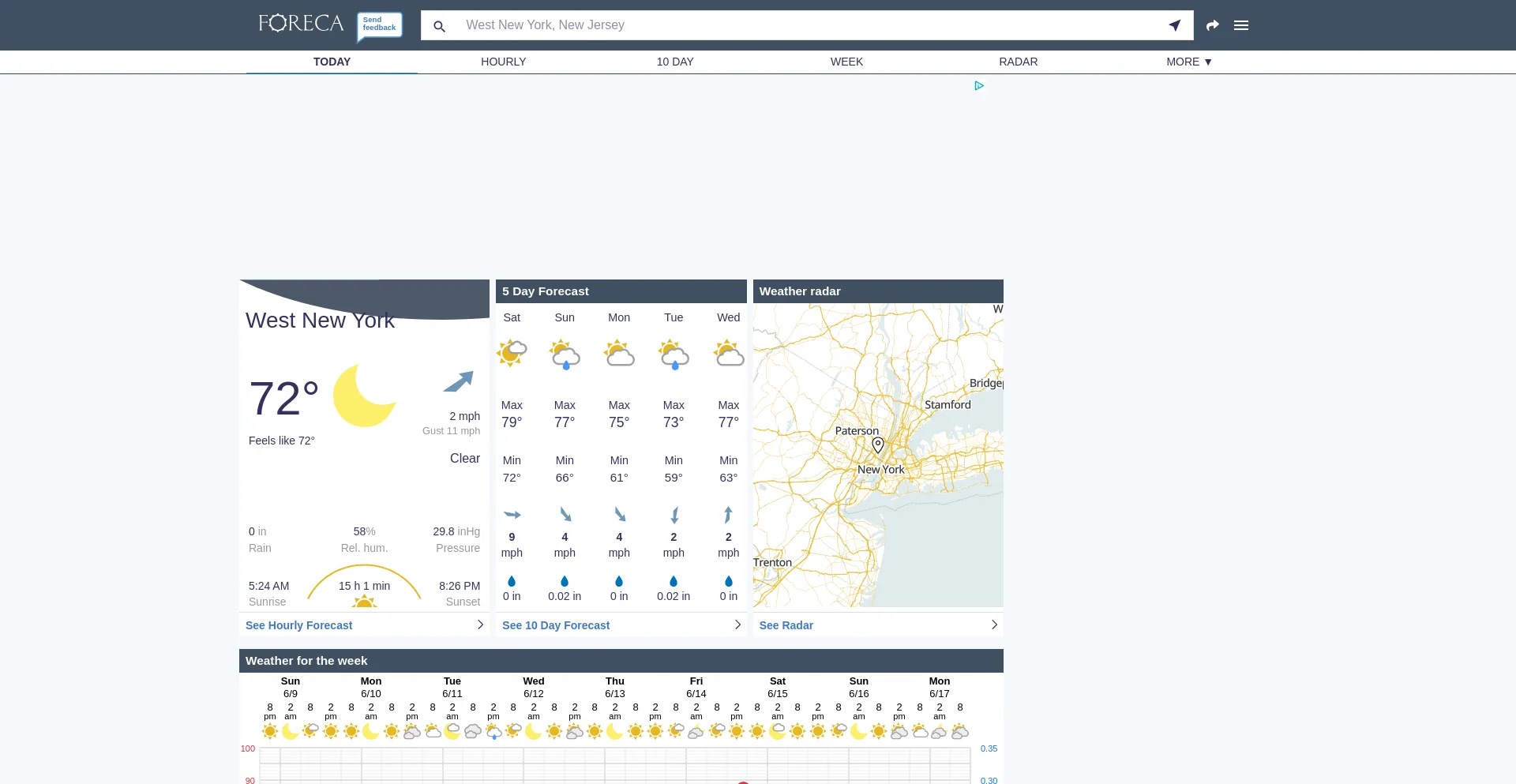Open the hamburger menu
1516x784 pixels.
[x=1241, y=25]
